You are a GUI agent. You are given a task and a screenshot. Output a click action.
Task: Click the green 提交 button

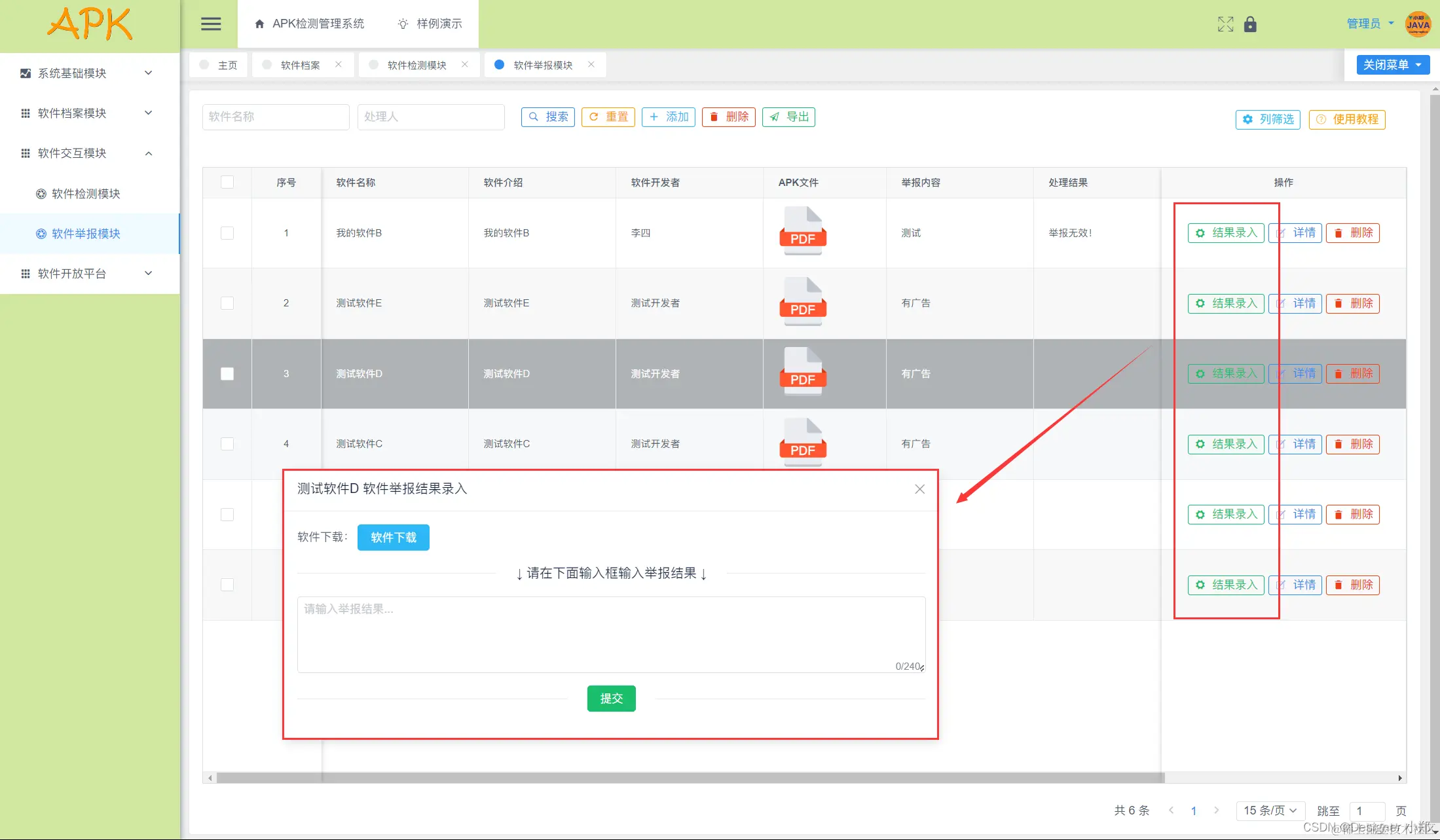click(611, 699)
